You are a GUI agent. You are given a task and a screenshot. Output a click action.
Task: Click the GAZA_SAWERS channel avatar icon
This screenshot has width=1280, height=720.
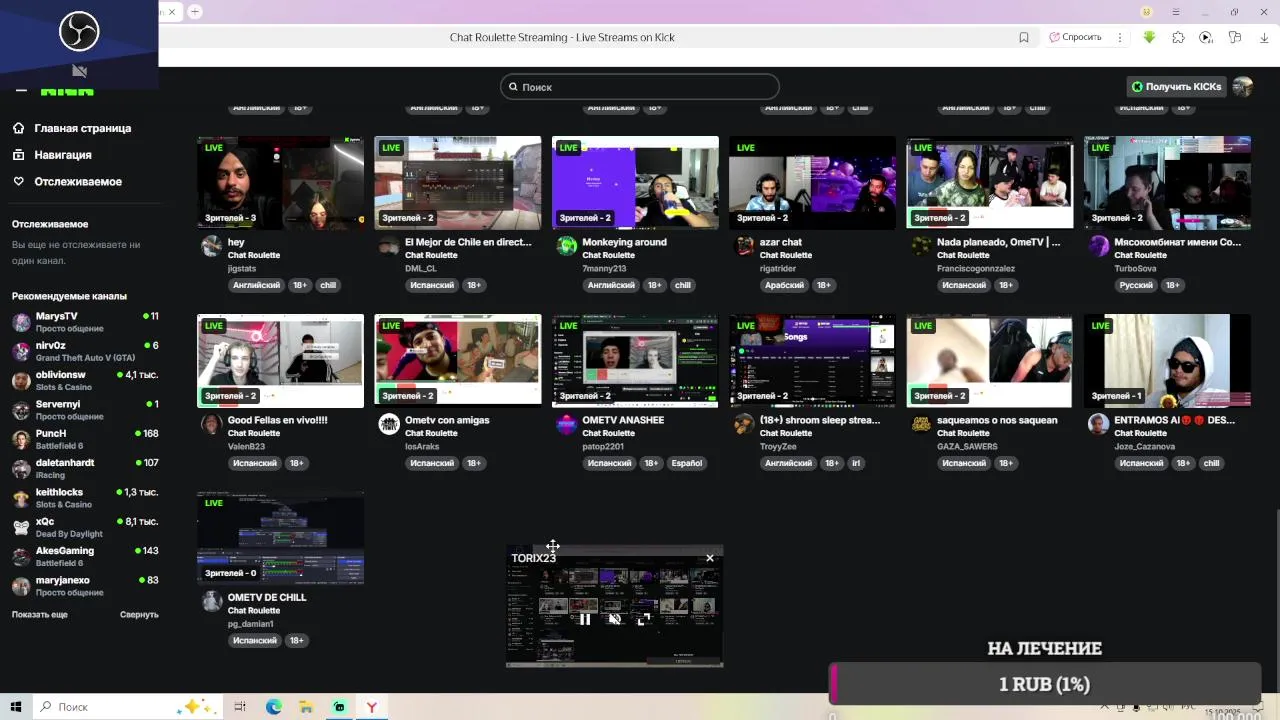921,424
